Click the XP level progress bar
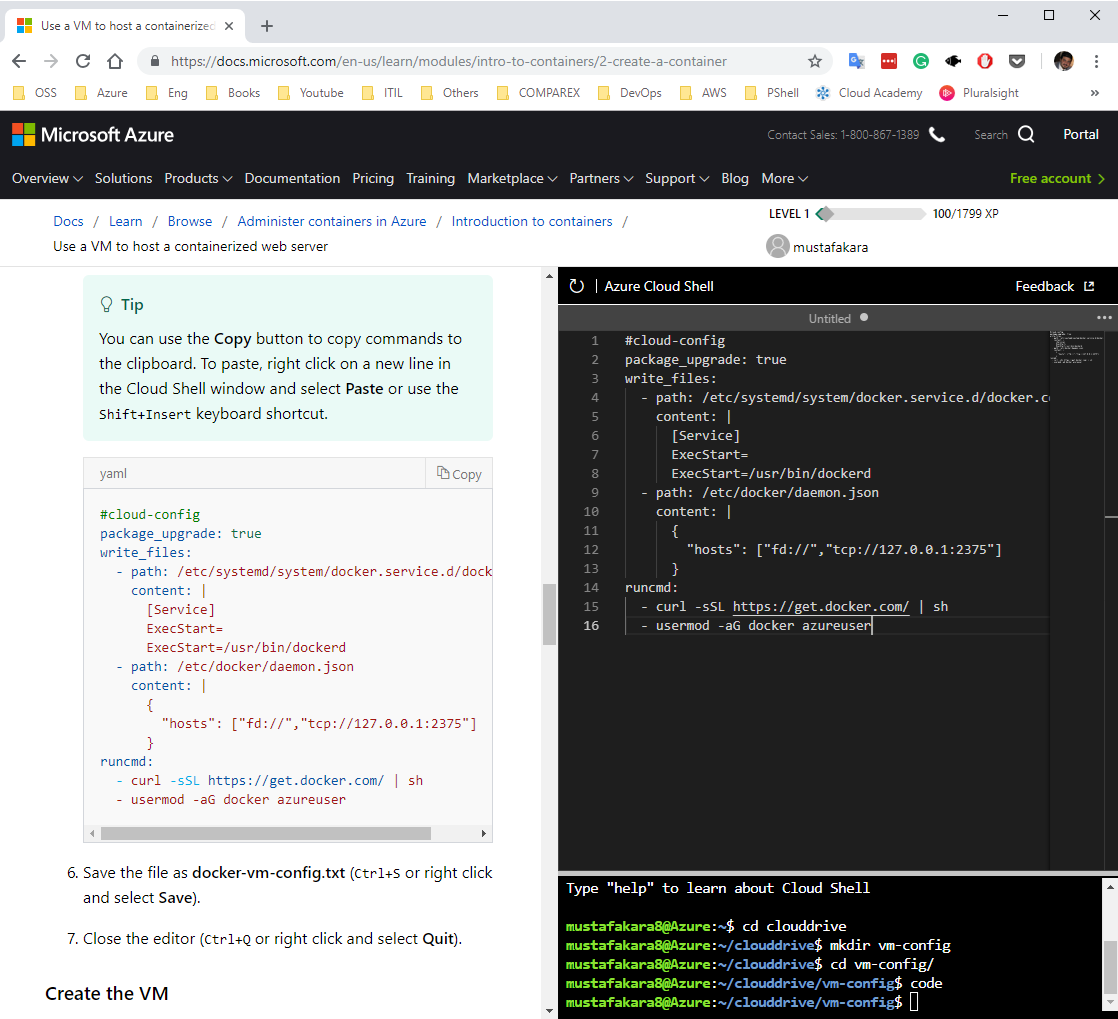 [x=870, y=214]
